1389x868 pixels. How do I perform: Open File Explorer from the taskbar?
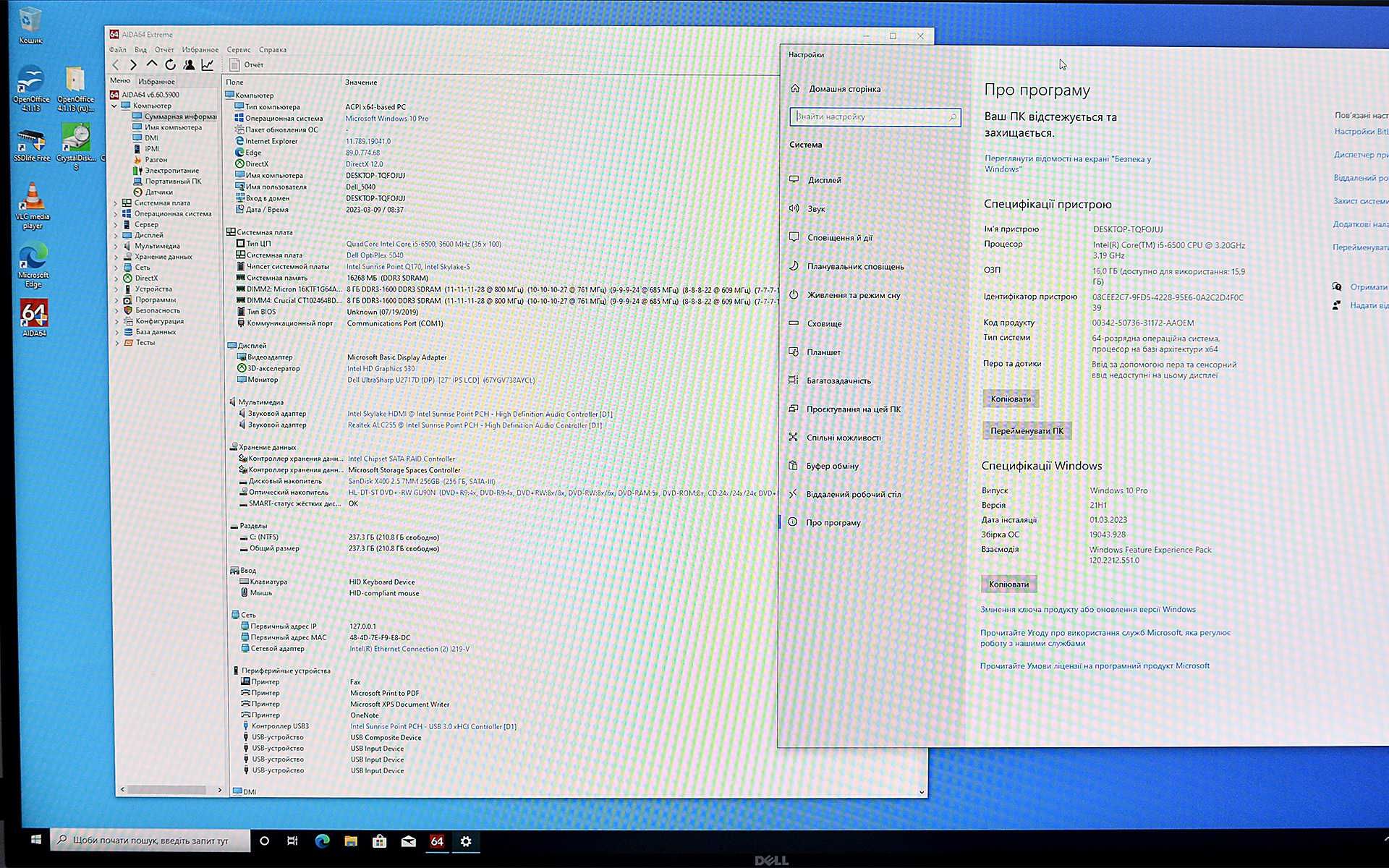pyautogui.click(x=351, y=841)
